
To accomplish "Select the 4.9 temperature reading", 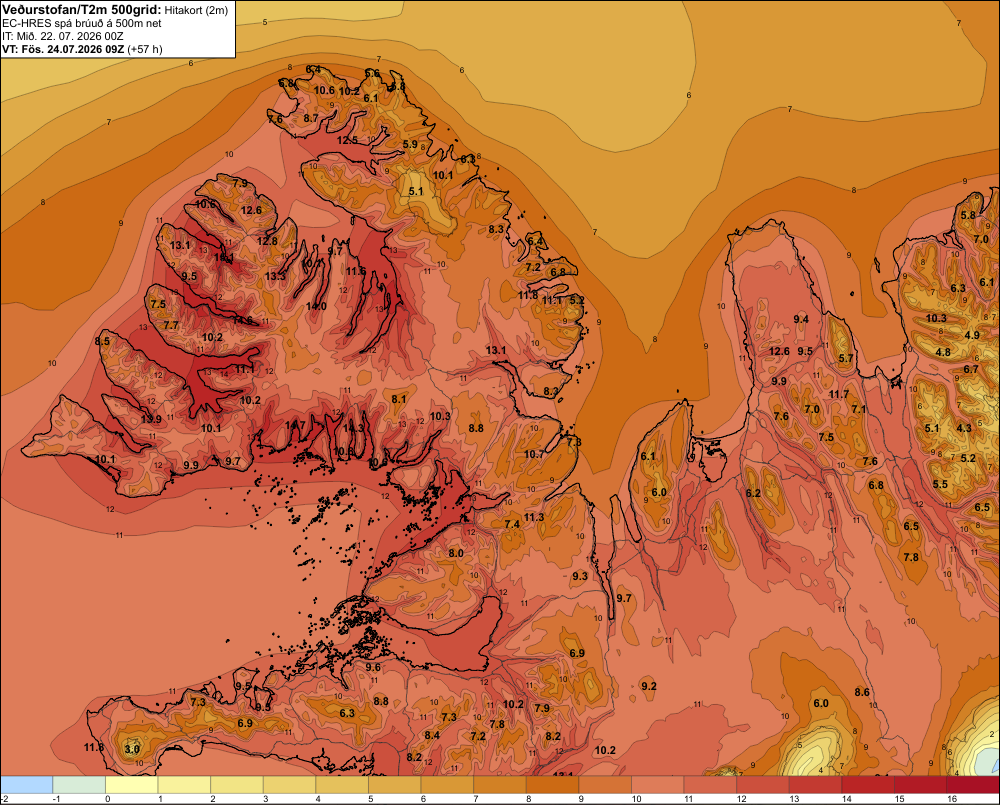I will (x=972, y=336).
